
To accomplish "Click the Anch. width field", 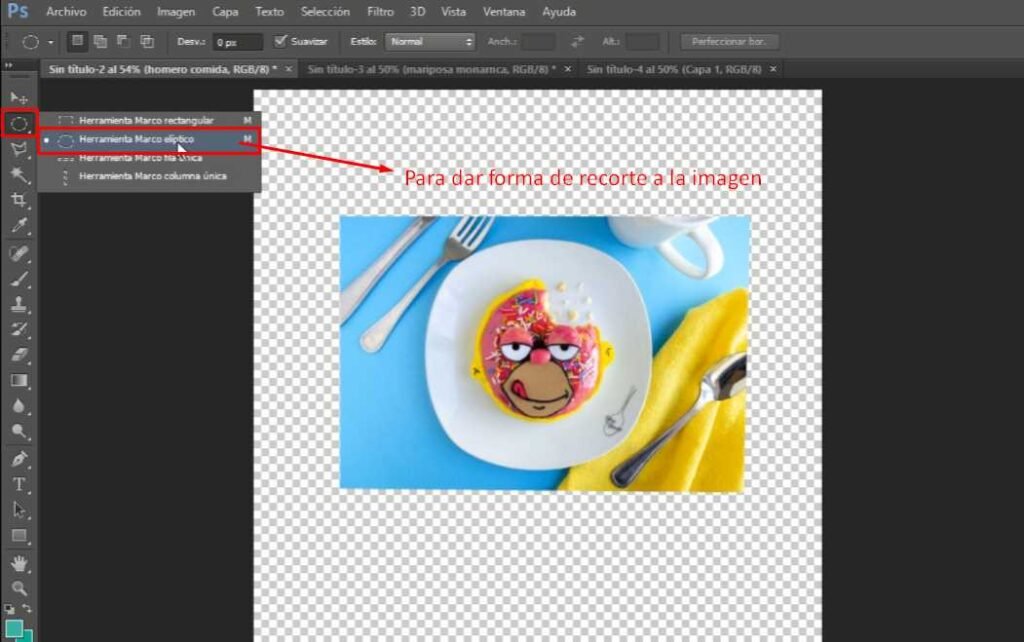I will [x=539, y=42].
